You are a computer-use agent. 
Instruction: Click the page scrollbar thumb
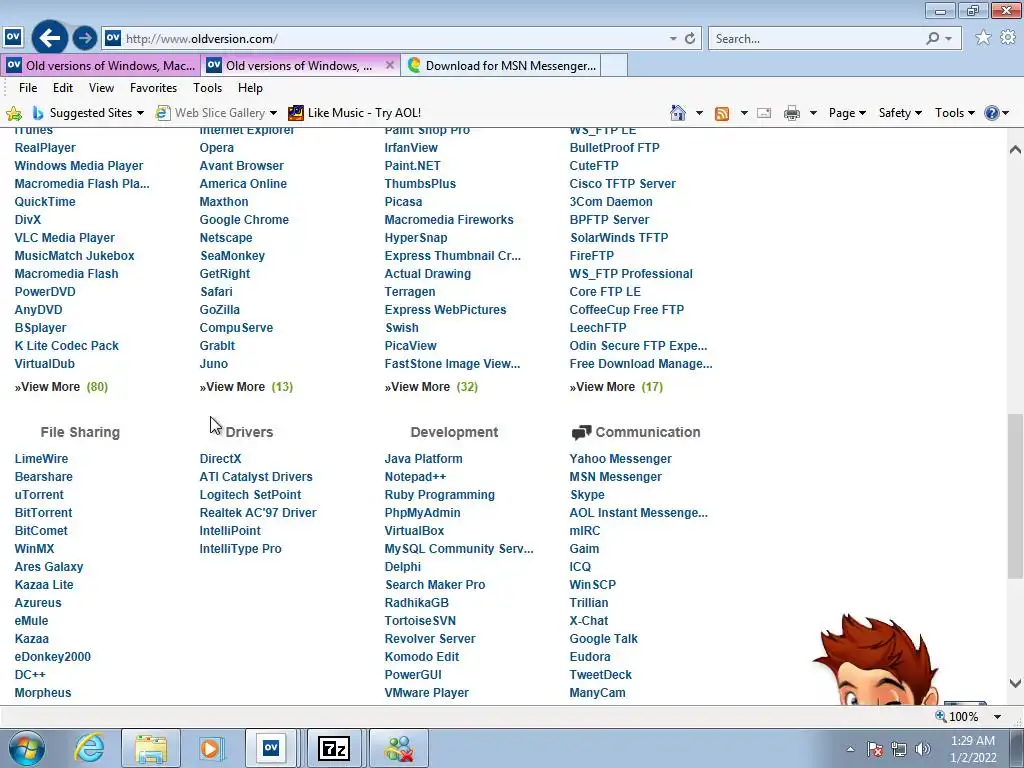(1015, 496)
